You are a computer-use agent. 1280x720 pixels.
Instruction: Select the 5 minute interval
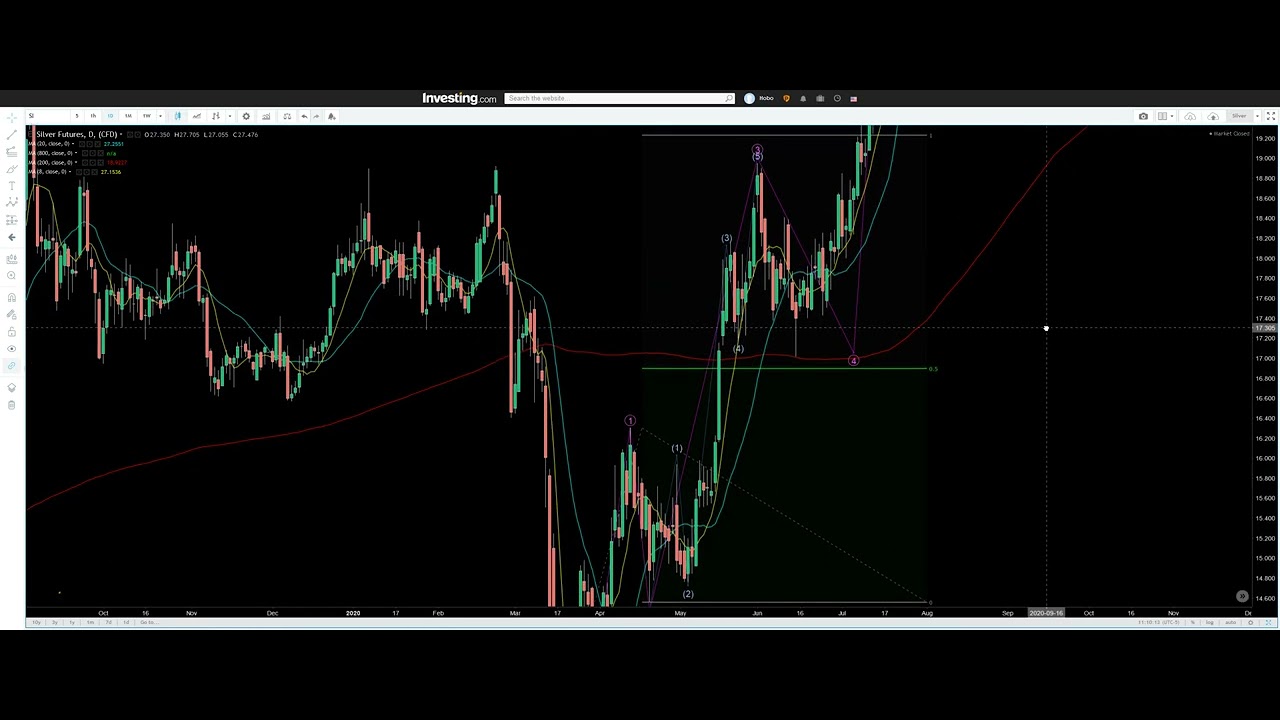(x=77, y=116)
